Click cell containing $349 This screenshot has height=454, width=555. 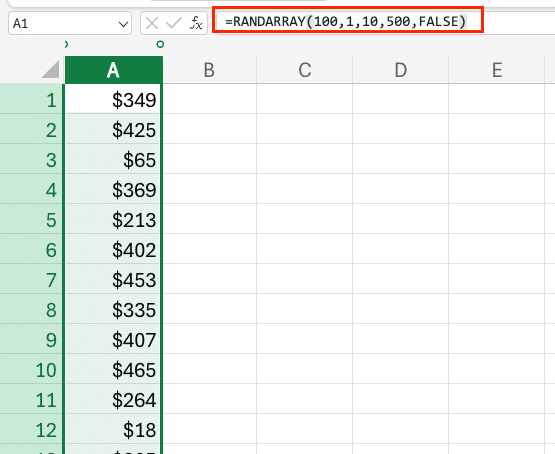[113, 99]
